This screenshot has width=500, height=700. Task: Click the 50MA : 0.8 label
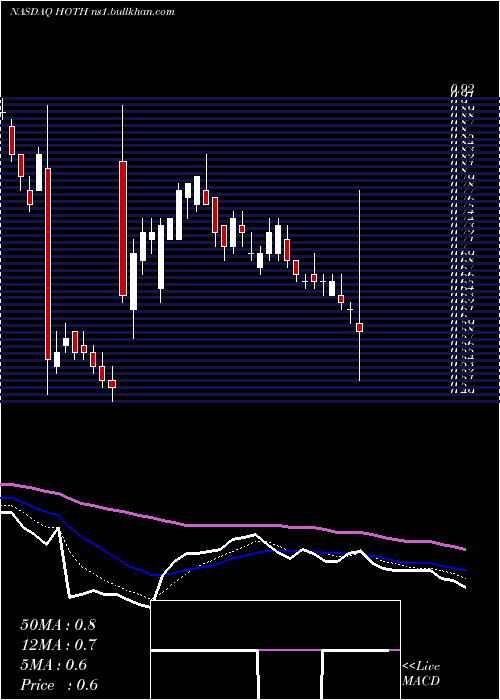point(58,625)
